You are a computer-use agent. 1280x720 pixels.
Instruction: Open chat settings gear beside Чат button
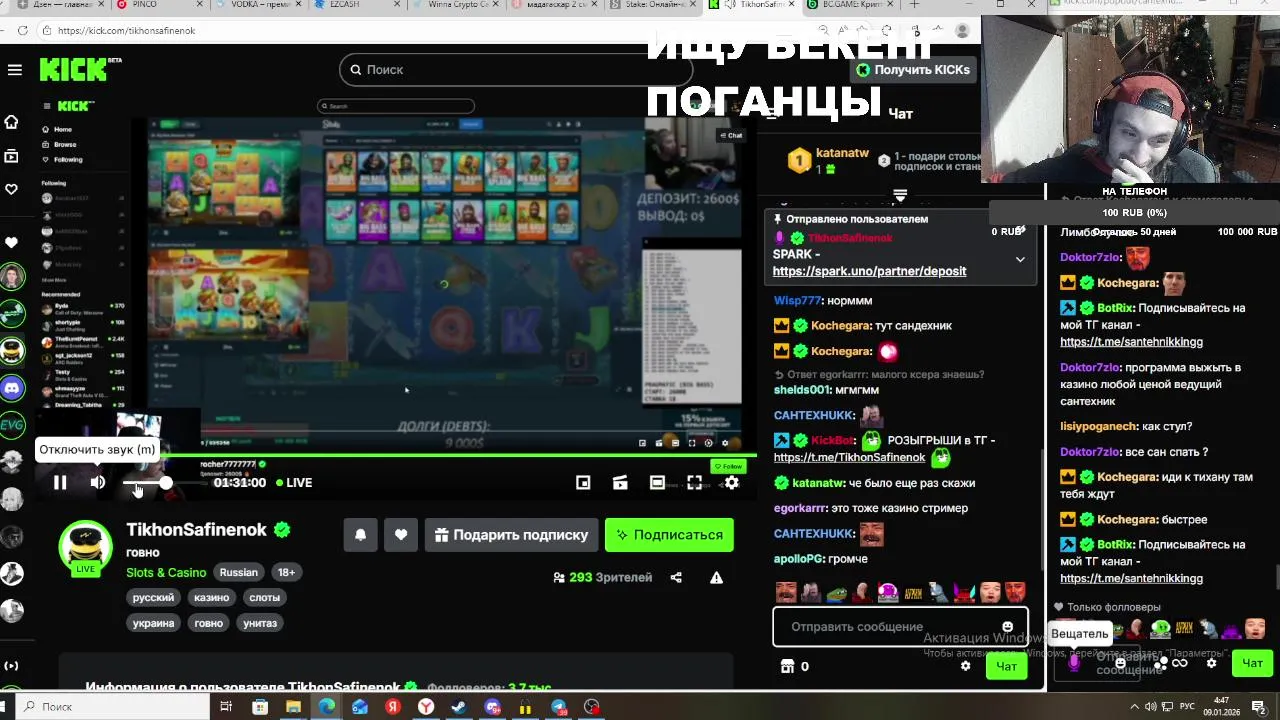click(x=965, y=666)
